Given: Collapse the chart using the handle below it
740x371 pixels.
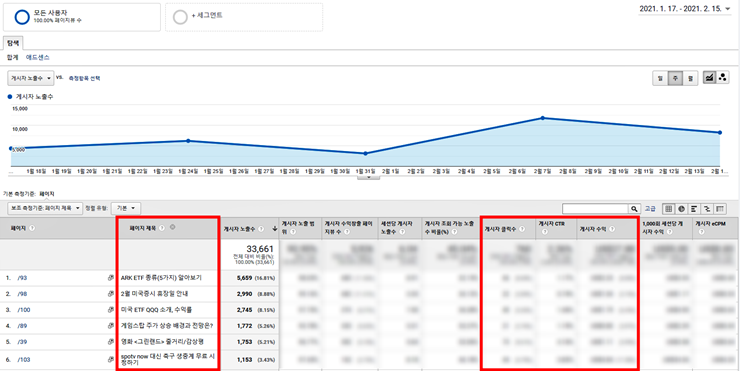Looking at the screenshot, I should click(369, 177).
